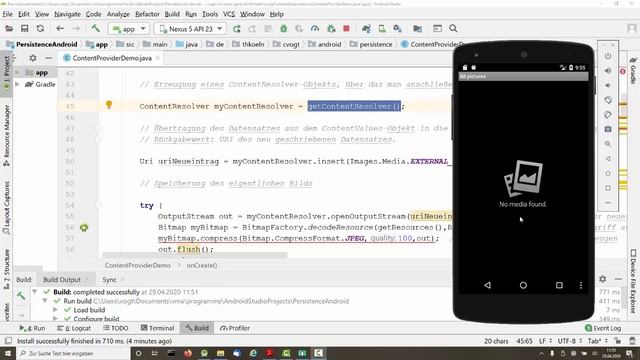This screenshot has height=360, width=640.
Task: Rotate emulator right
Action: (608, 115)
